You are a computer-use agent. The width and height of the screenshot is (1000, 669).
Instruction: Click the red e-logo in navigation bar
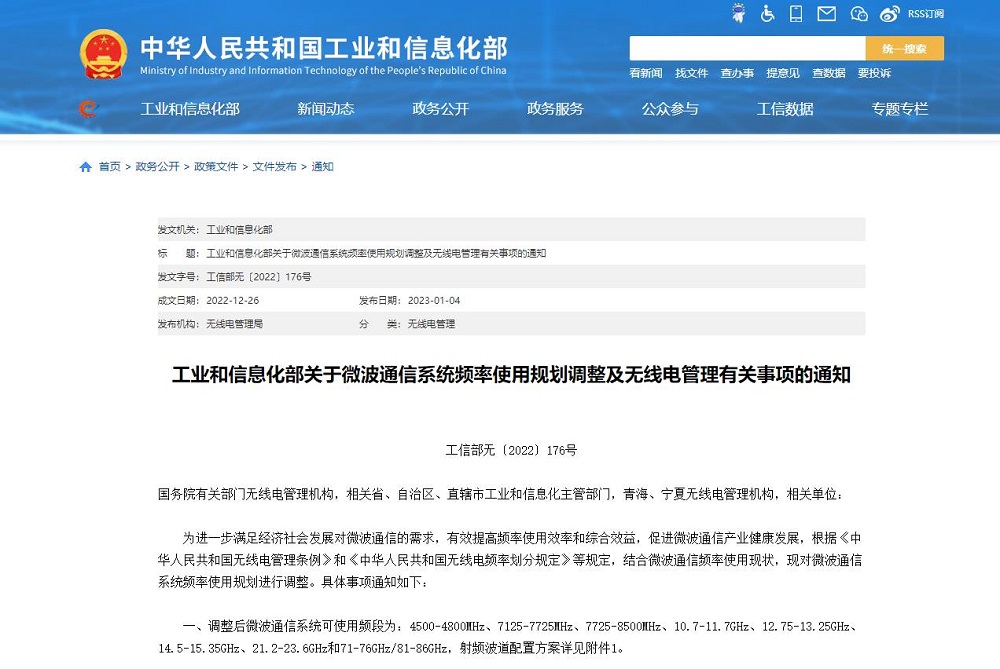(89, 109)
